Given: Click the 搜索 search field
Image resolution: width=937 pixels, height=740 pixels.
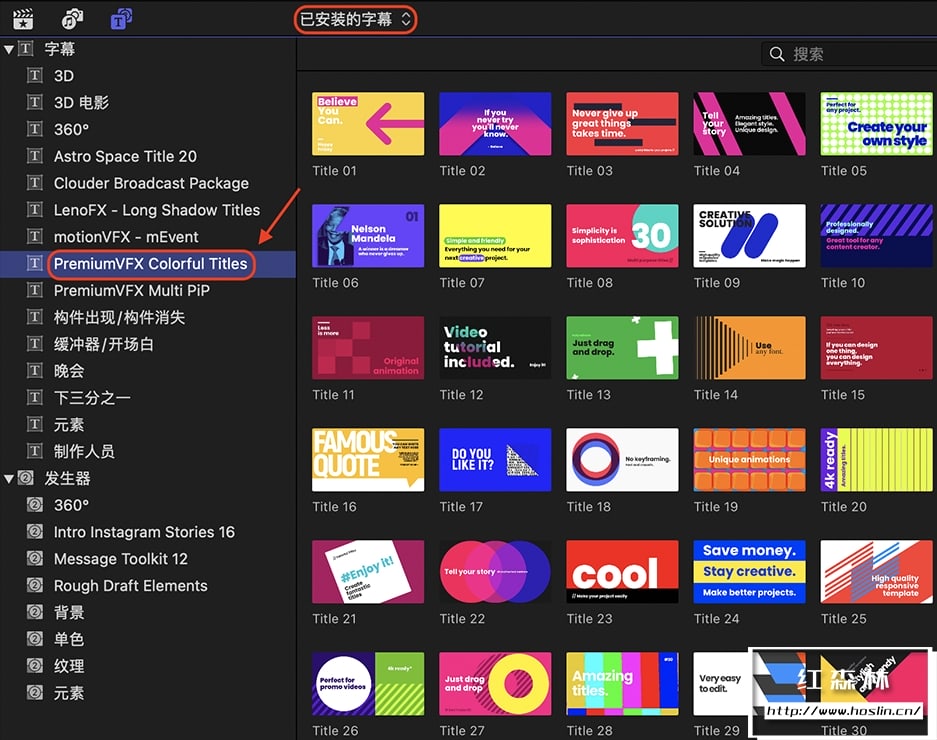Looking at the screenshot, I should click(849, 54).
